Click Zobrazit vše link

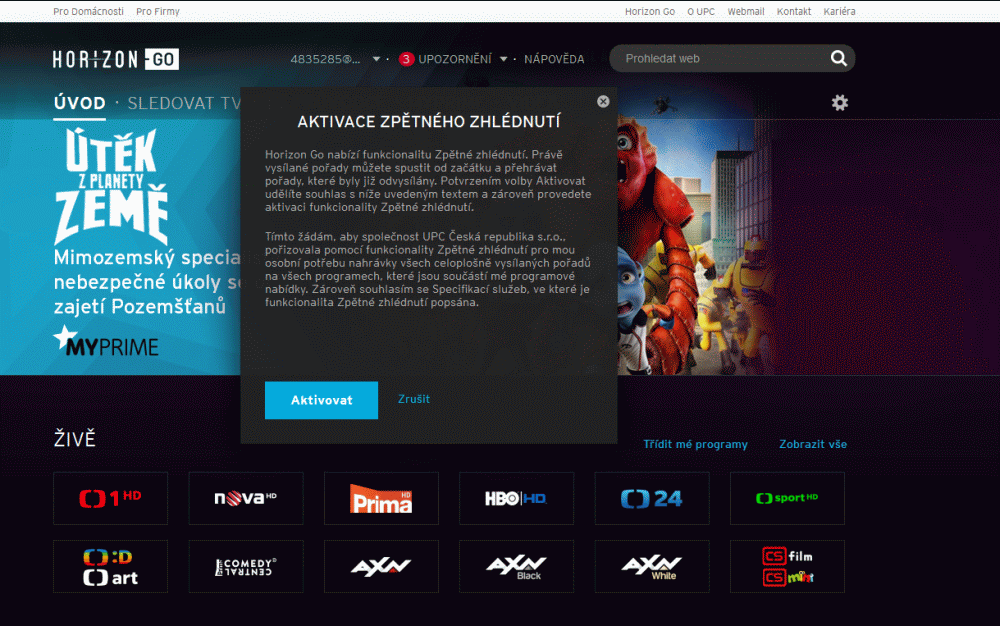point(813,444)
